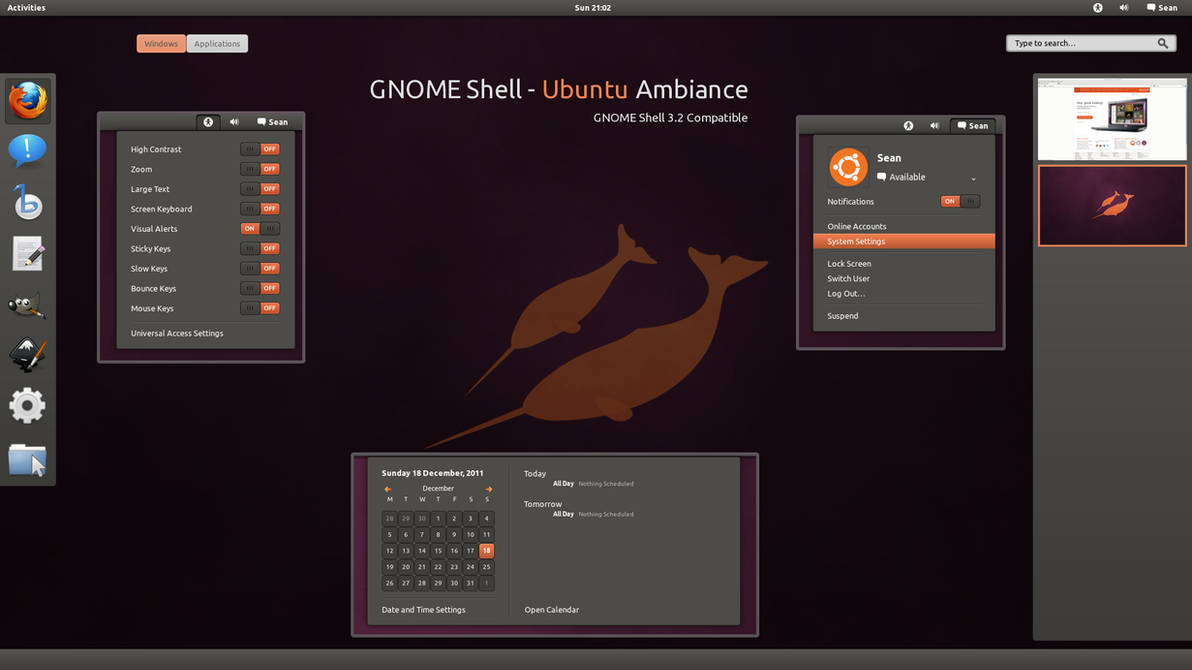1192x670 pixels.
Task: Click Open Calendar
Action: (x=552, y=610)
